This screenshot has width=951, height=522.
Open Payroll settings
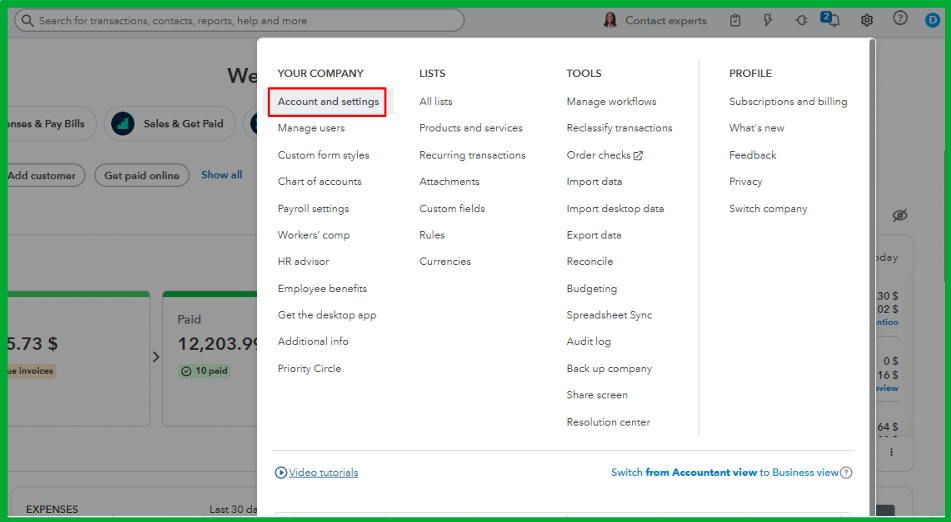pos(314,209)
